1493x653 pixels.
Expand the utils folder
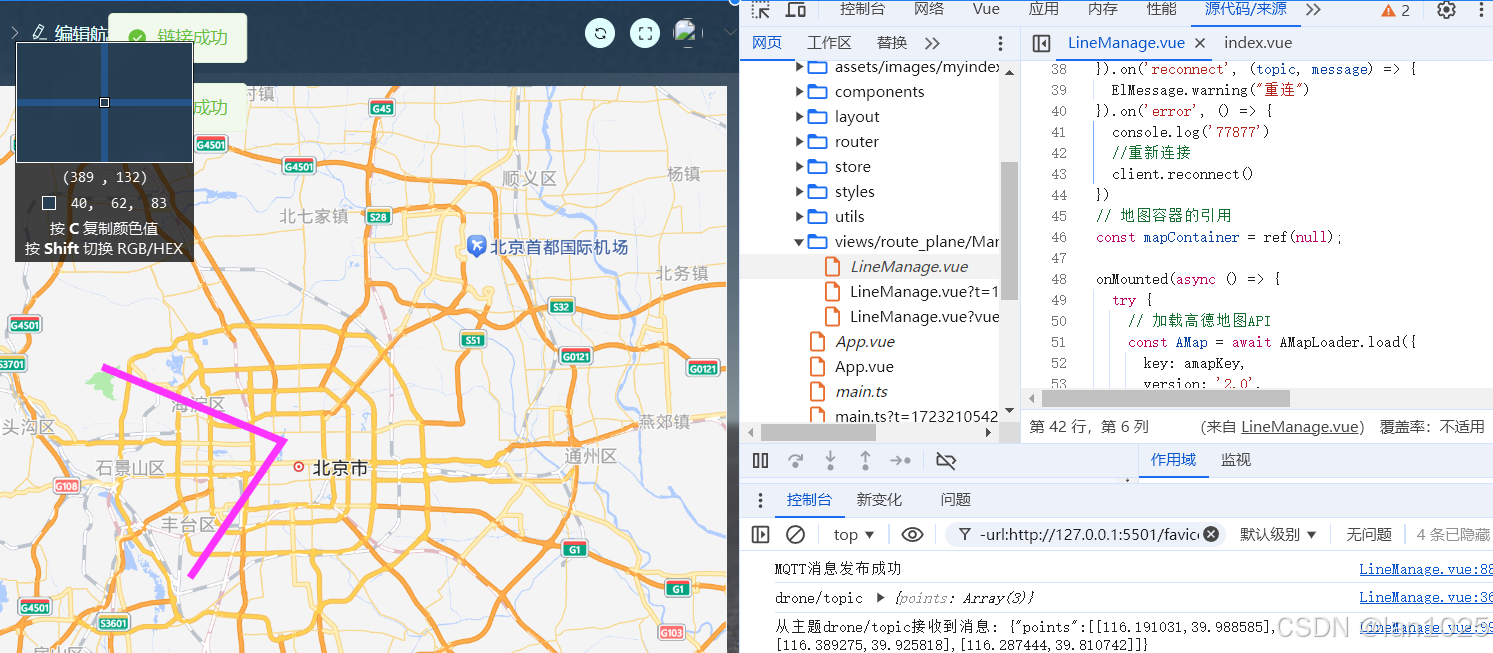click(x=799, y=216)
